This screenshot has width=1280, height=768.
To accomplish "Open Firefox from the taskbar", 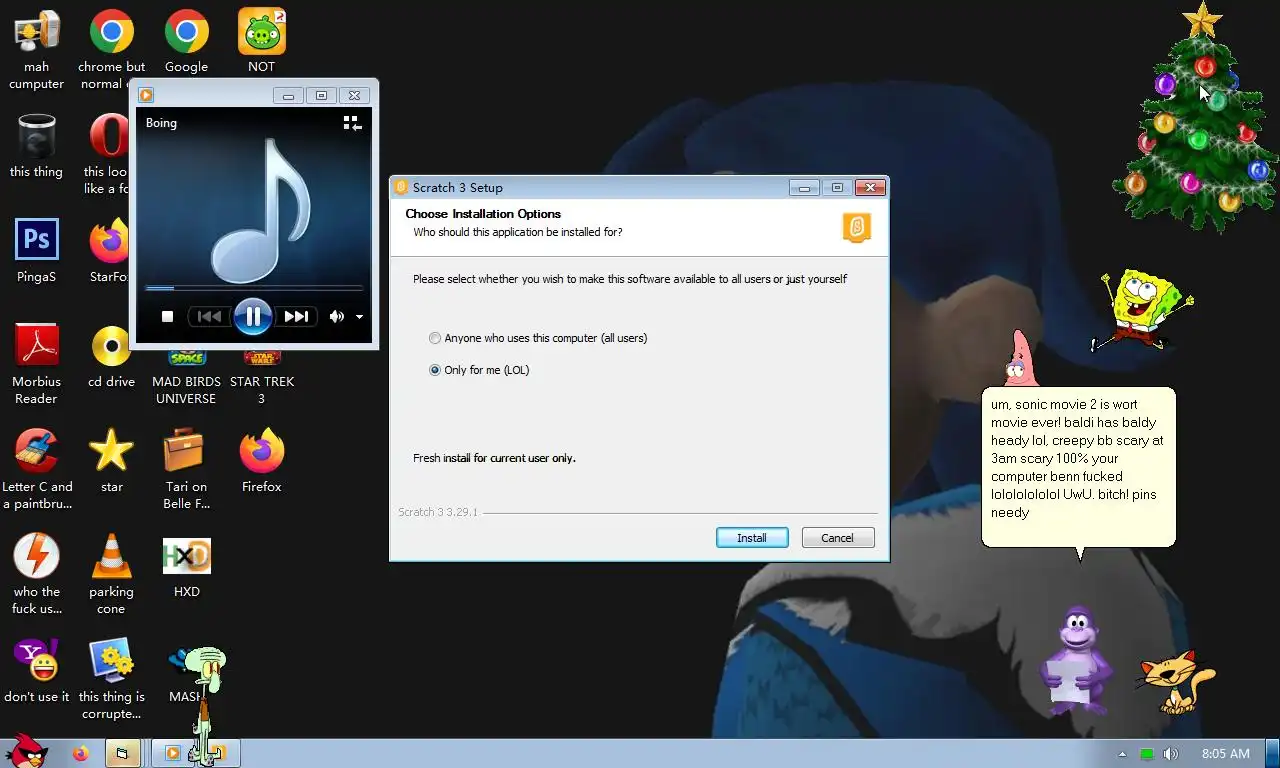I will 81,754.
